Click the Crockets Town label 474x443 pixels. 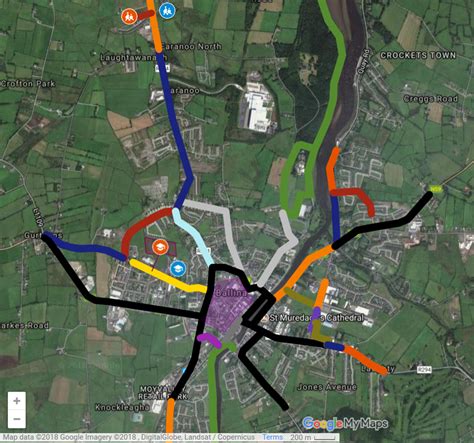[x=418, y=55]
